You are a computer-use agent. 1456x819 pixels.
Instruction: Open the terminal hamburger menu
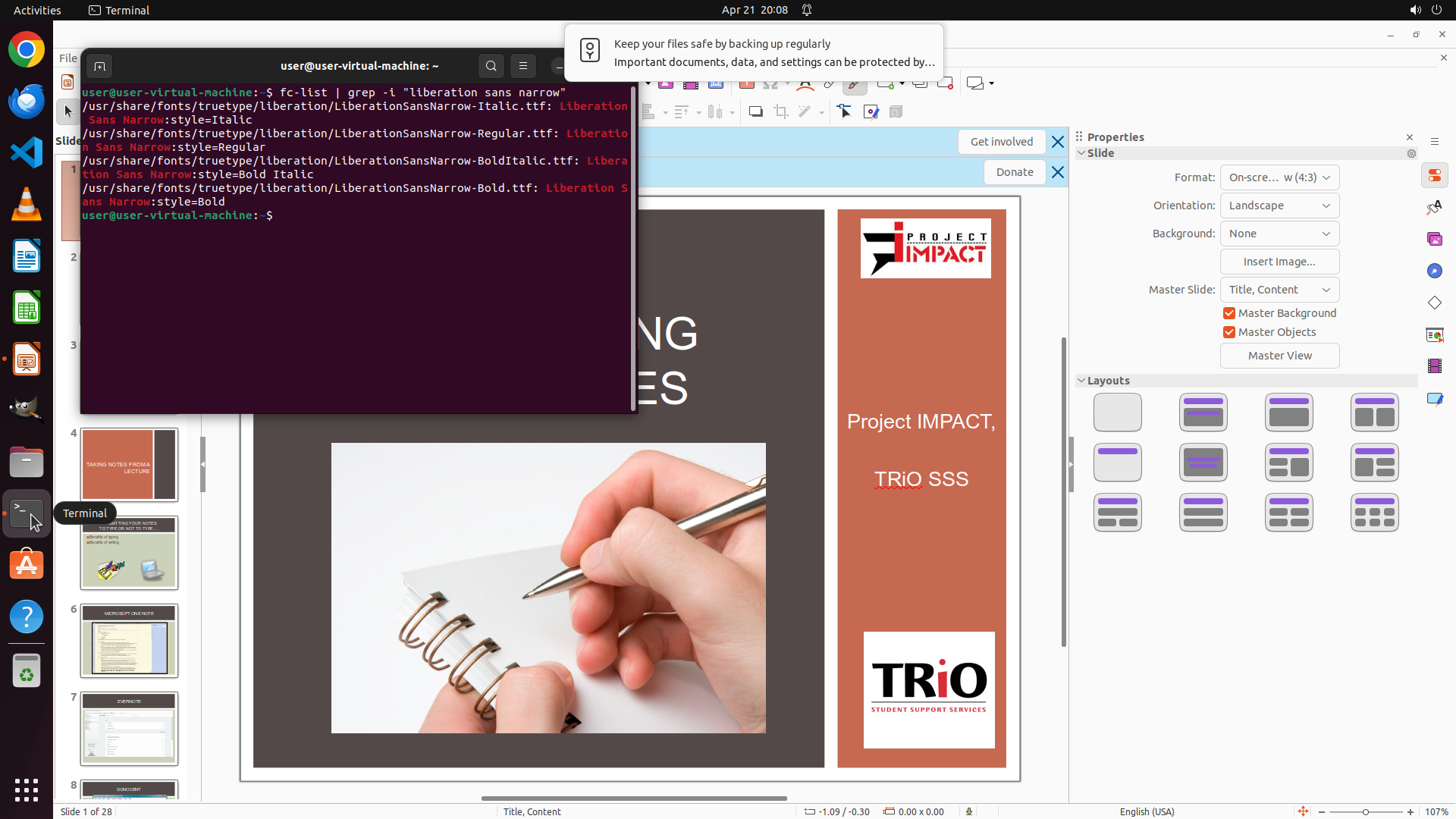[x=523, y=66]
